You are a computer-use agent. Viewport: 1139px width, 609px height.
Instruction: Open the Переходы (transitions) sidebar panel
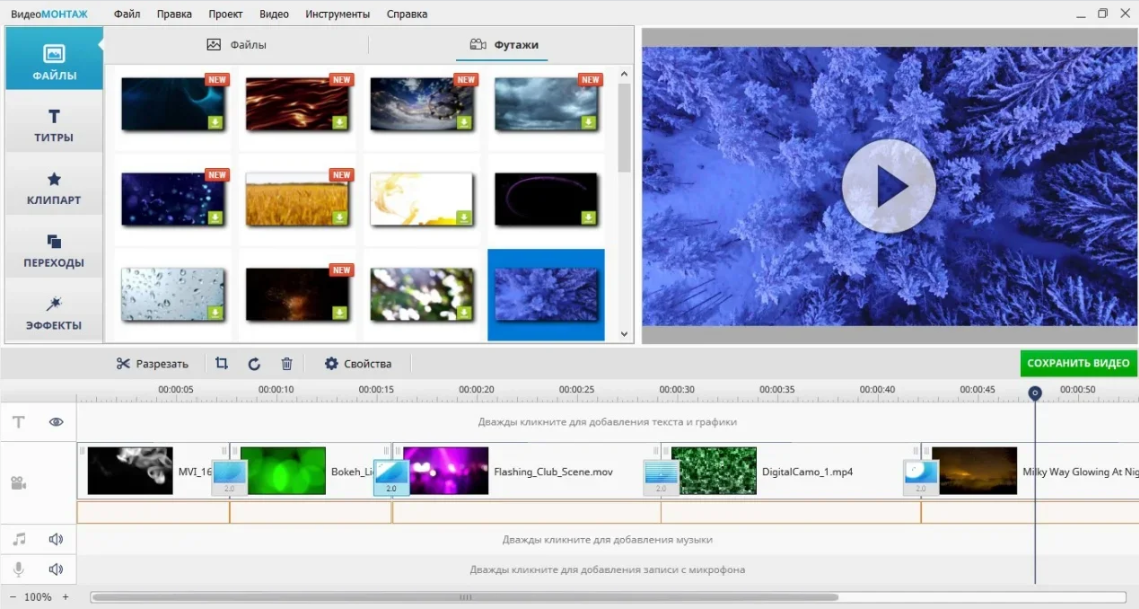pyautogui.click(x=54, y=251)
